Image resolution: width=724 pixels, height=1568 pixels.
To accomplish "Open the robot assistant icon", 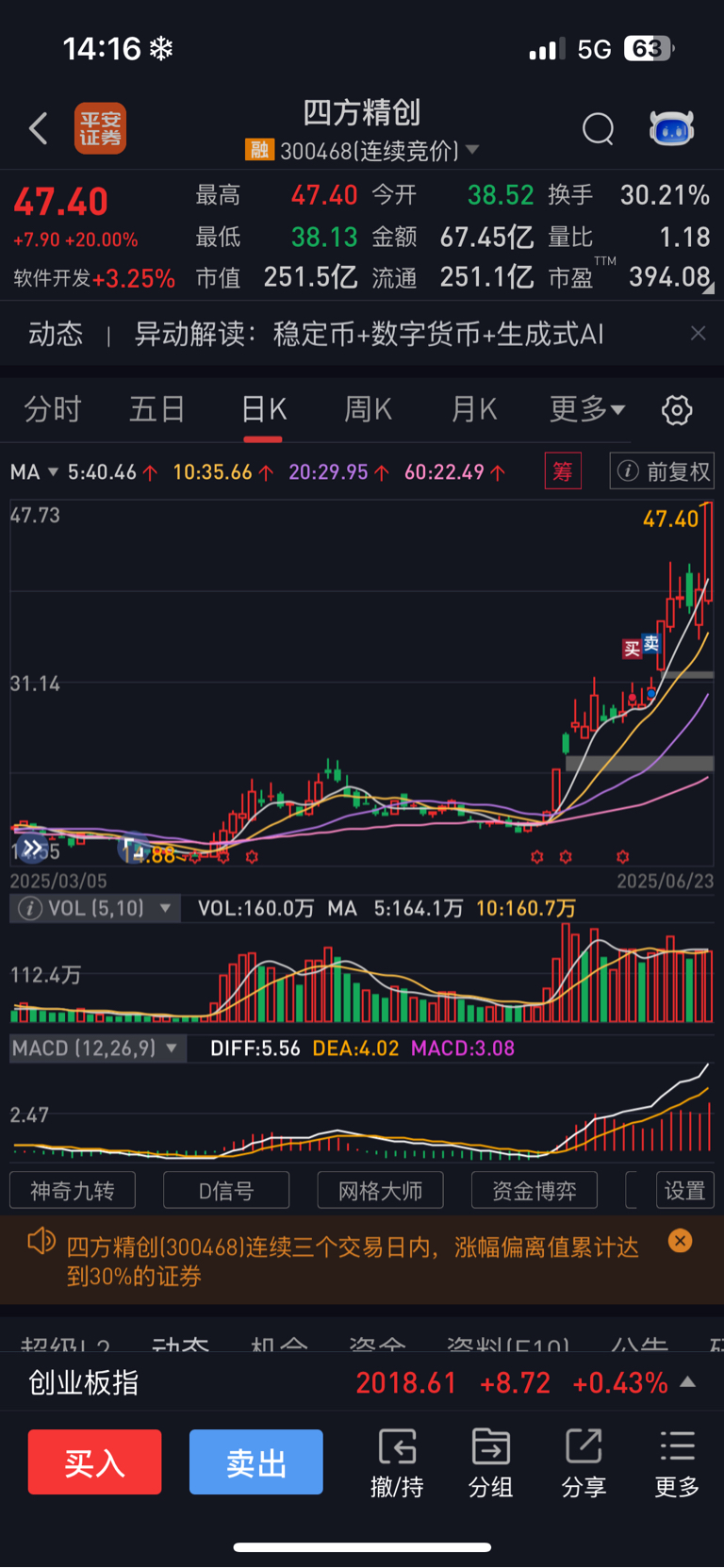I will (671, 128).
